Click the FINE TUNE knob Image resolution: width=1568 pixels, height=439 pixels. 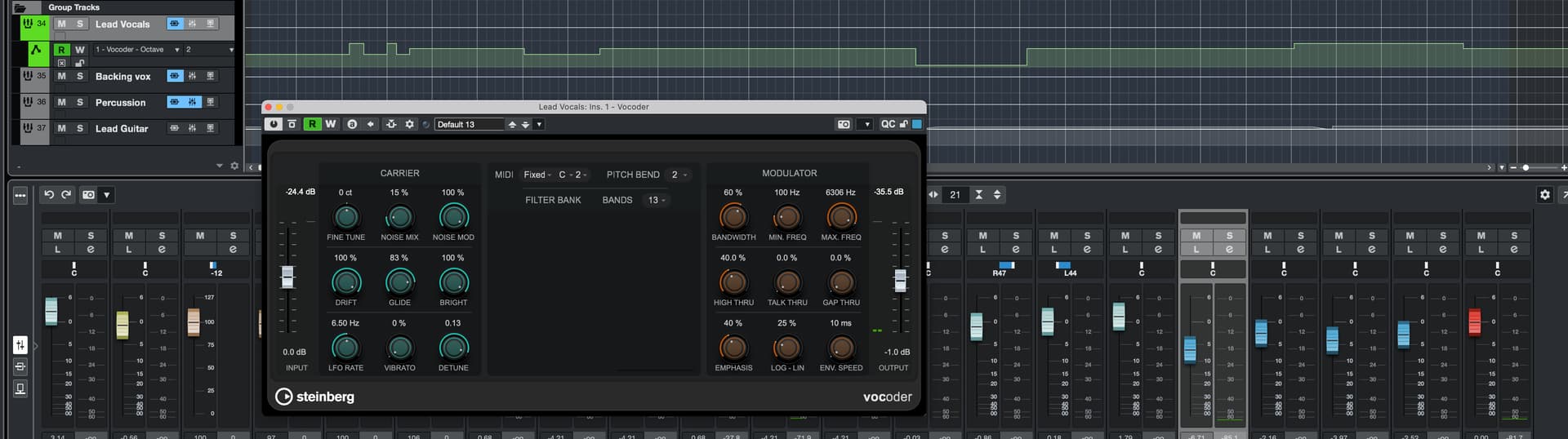[x=346, y=217]
